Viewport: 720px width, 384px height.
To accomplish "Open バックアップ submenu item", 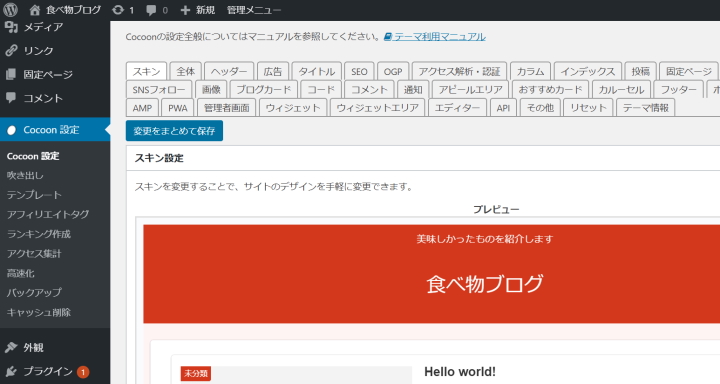I will pos(34,293).
